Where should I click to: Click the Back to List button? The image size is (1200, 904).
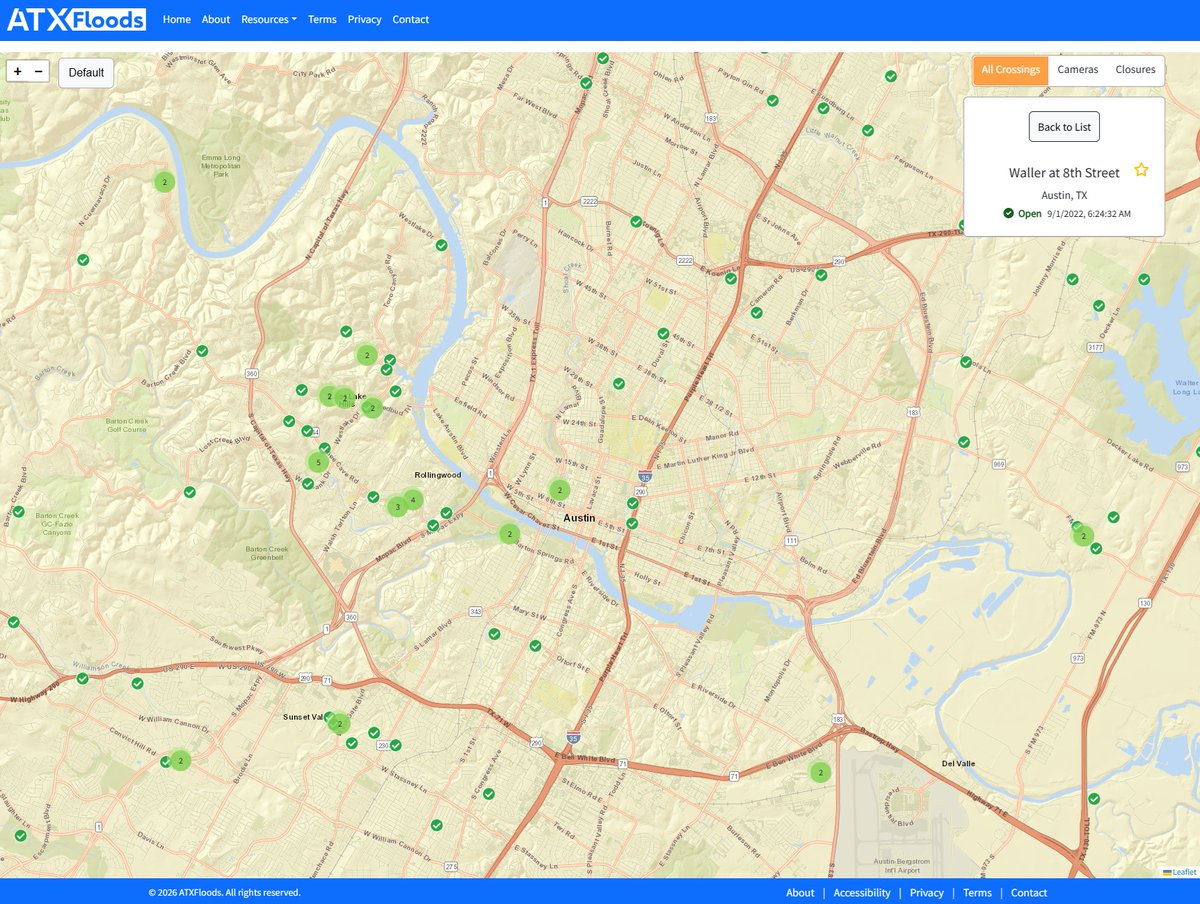pos(1064,127)
